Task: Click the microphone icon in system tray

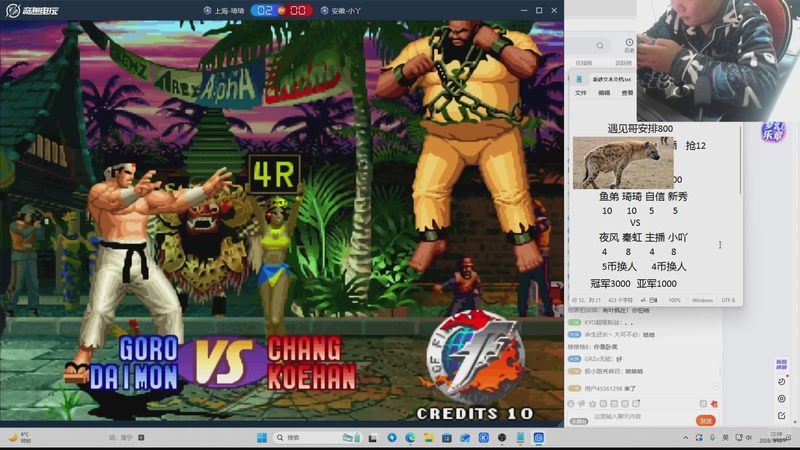Action: click(x=712, y=438)
